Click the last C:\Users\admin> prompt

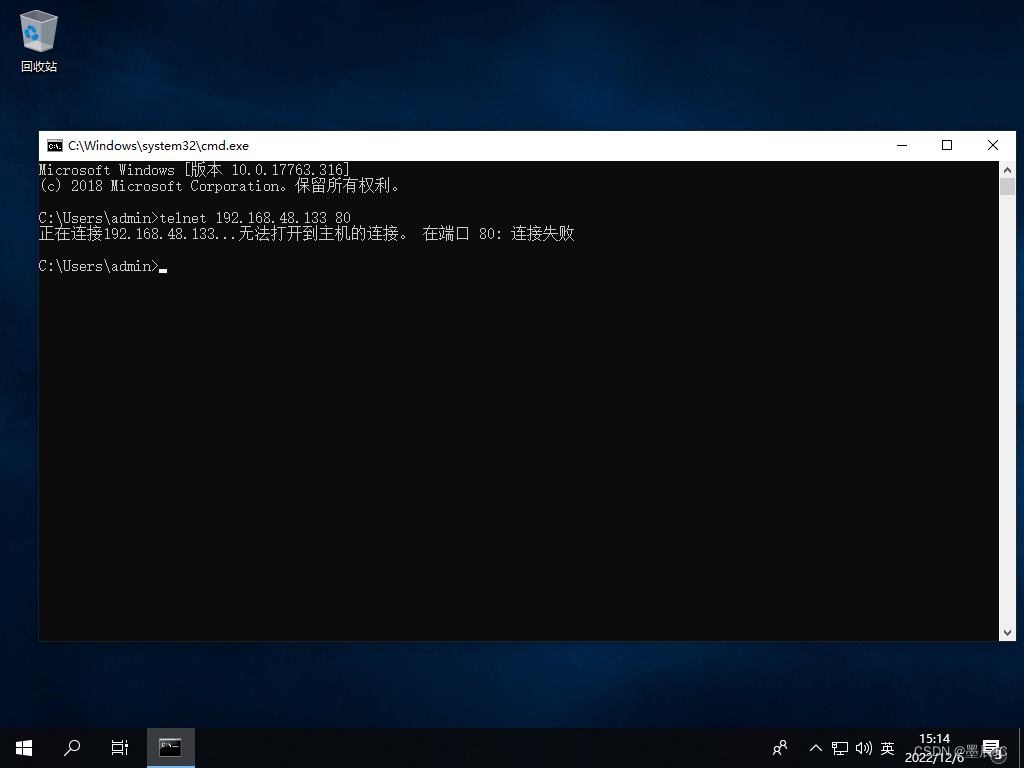point(99,266)
